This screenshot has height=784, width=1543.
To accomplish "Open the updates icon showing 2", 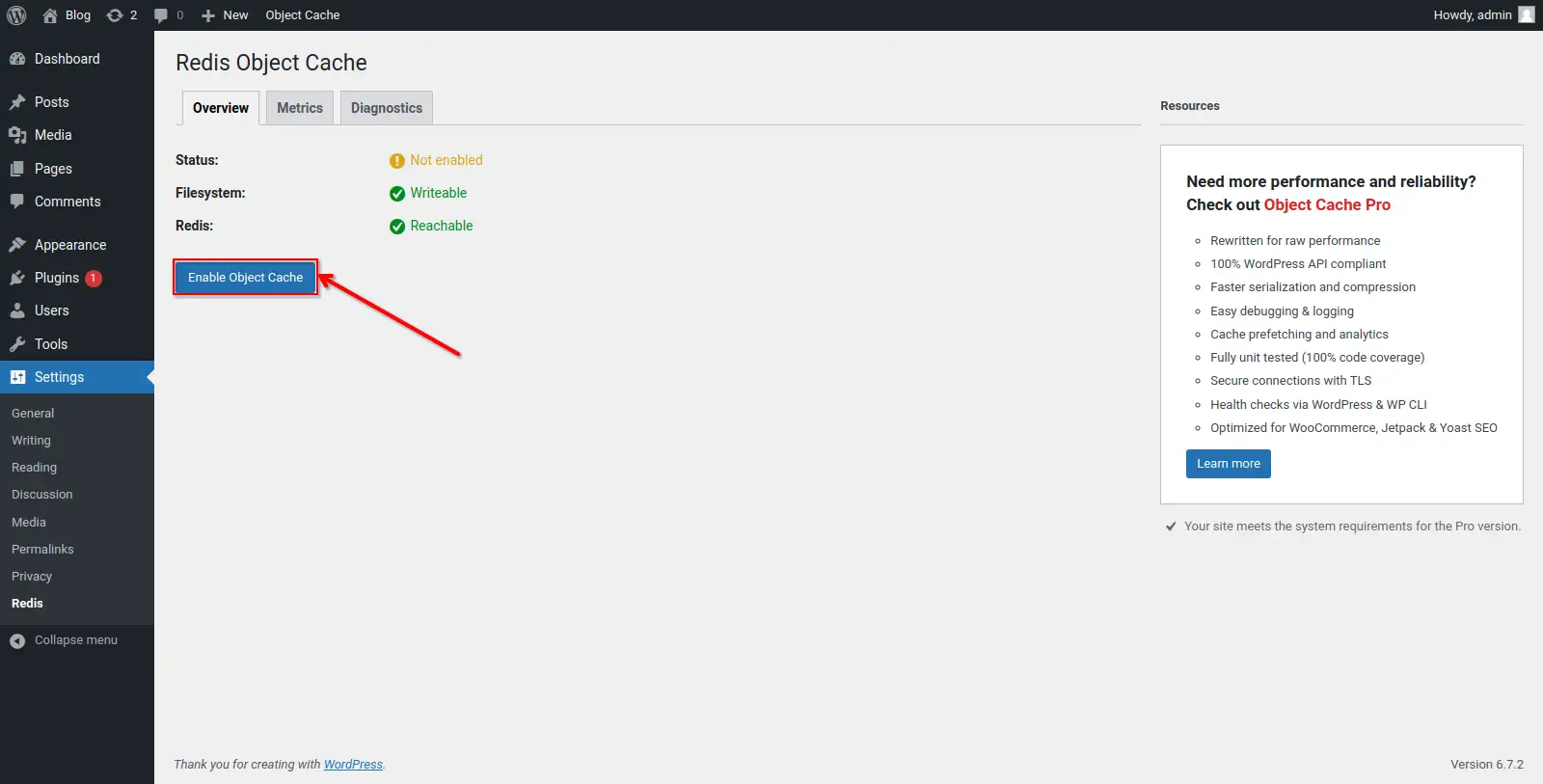I will 115,15.
